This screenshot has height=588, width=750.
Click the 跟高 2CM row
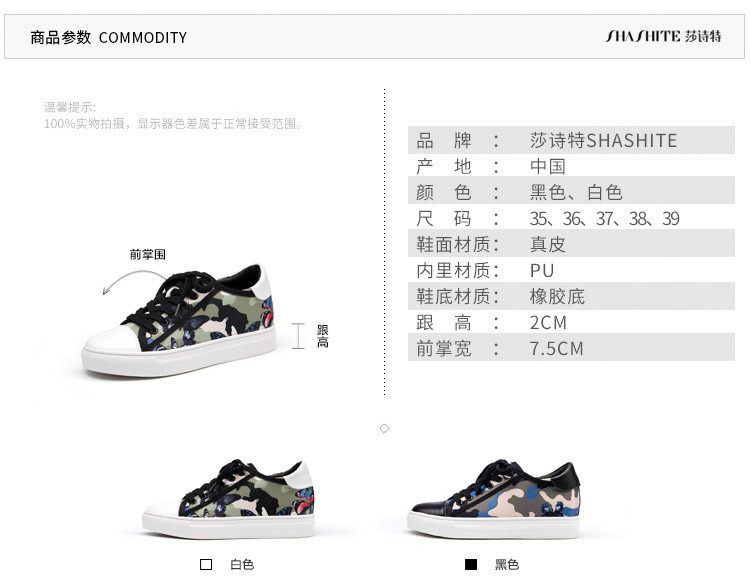[571, 322]
